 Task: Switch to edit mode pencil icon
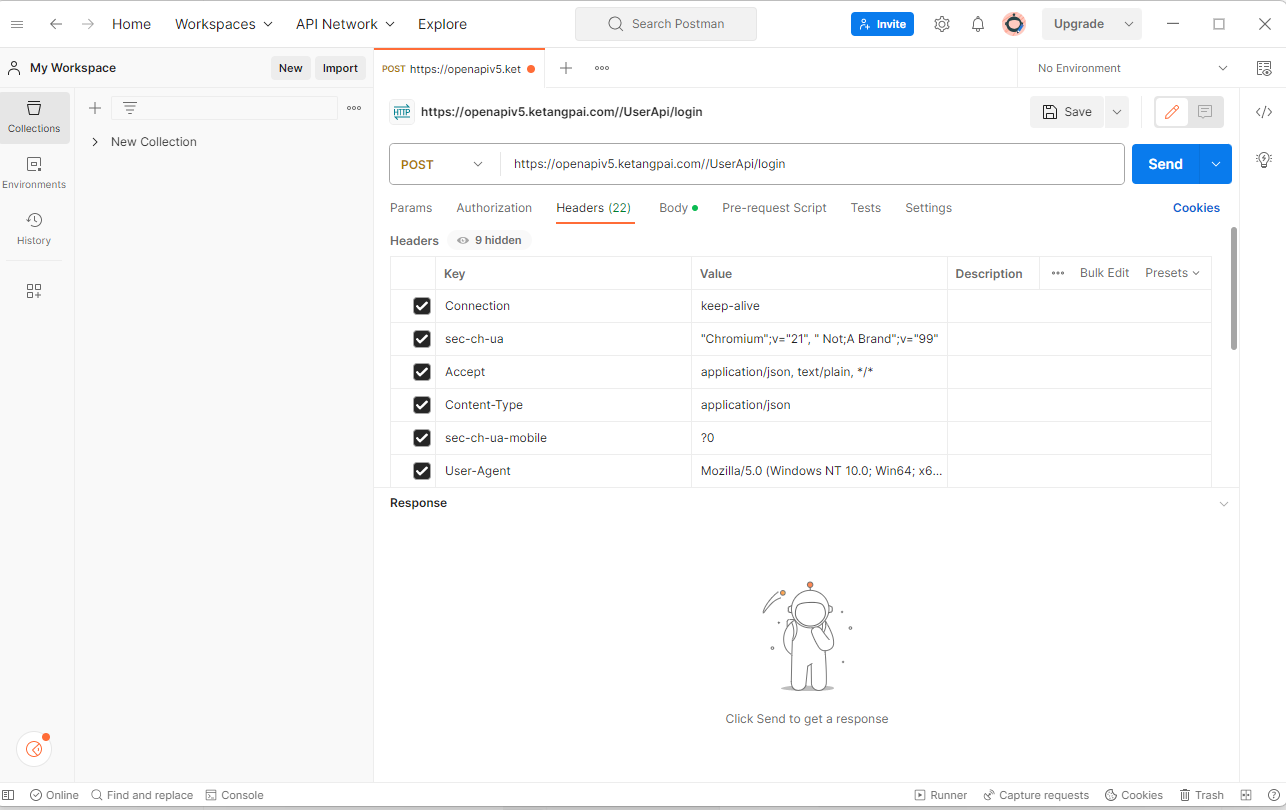(1172, 112)
